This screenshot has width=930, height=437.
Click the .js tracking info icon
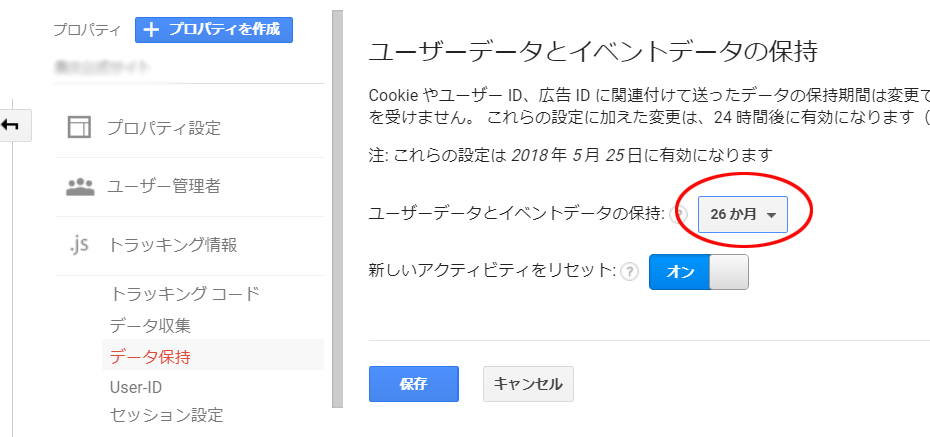tap(78, 245)
